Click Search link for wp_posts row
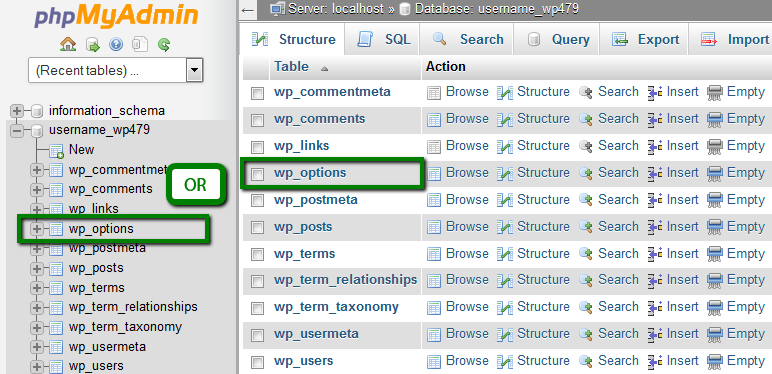This screenshot has height=374, width=772. pyautogui.click(x=618, y=226)
